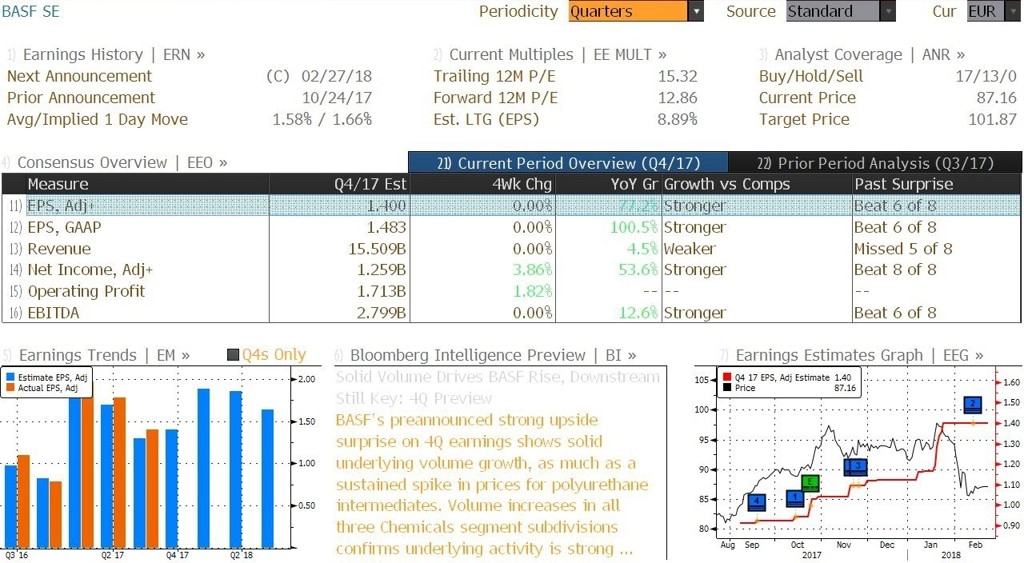Open Earnings Trends EM link
The image size is (1024, 563).
tap(104, 355)
